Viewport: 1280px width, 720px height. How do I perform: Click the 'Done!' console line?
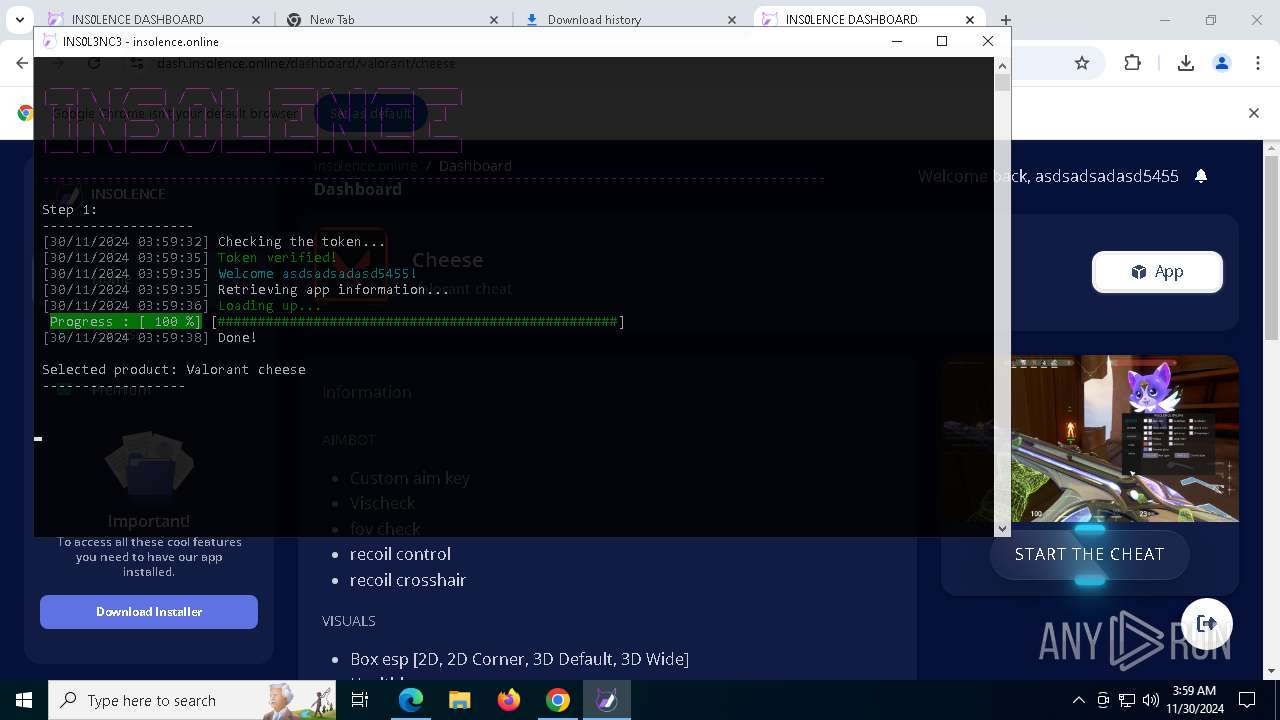pos(237,337)
